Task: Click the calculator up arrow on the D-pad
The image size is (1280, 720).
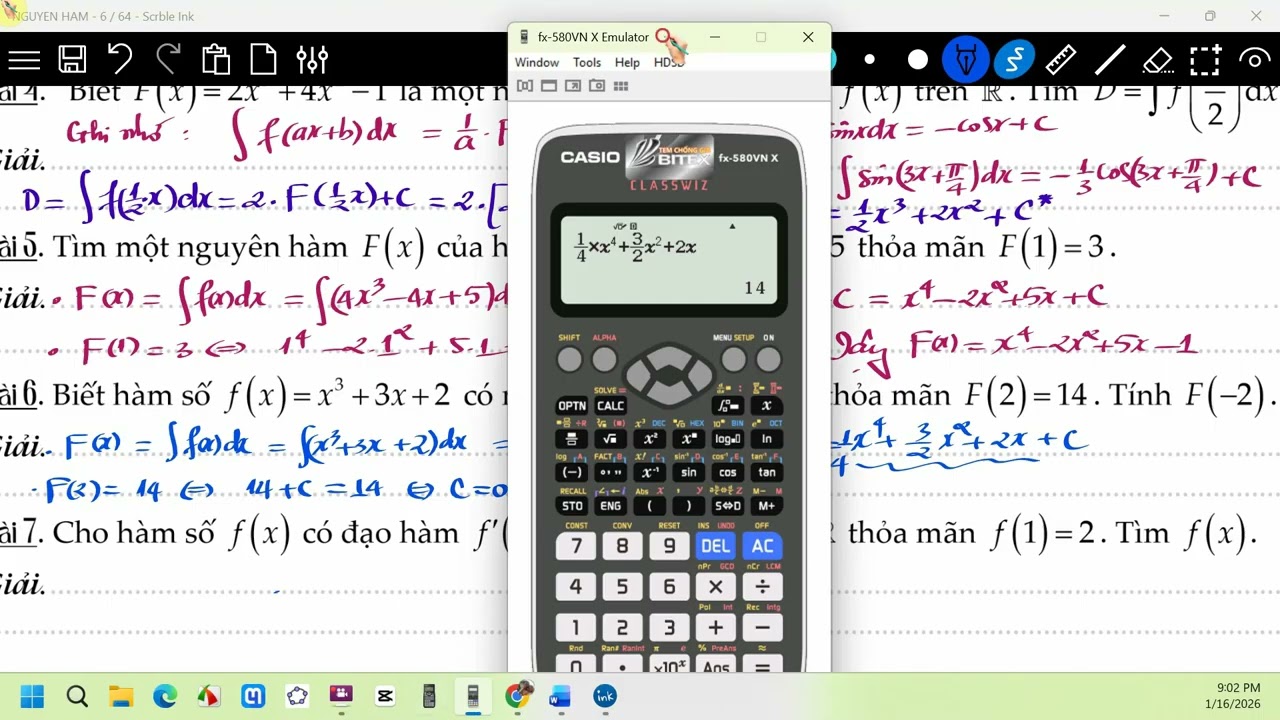Action: click(x=668, y=354)
